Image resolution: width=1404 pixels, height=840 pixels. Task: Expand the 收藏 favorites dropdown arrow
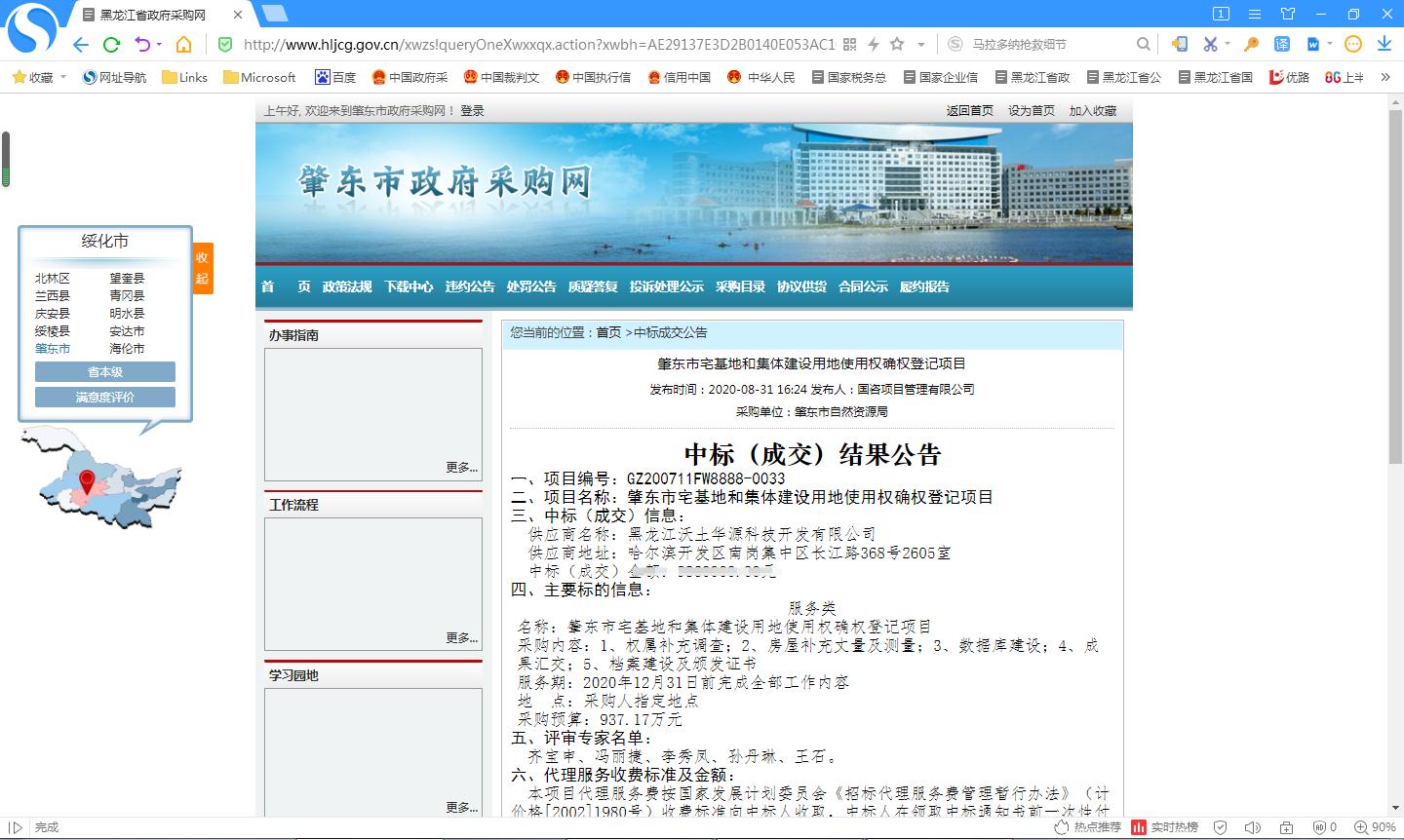pos(63,77)
